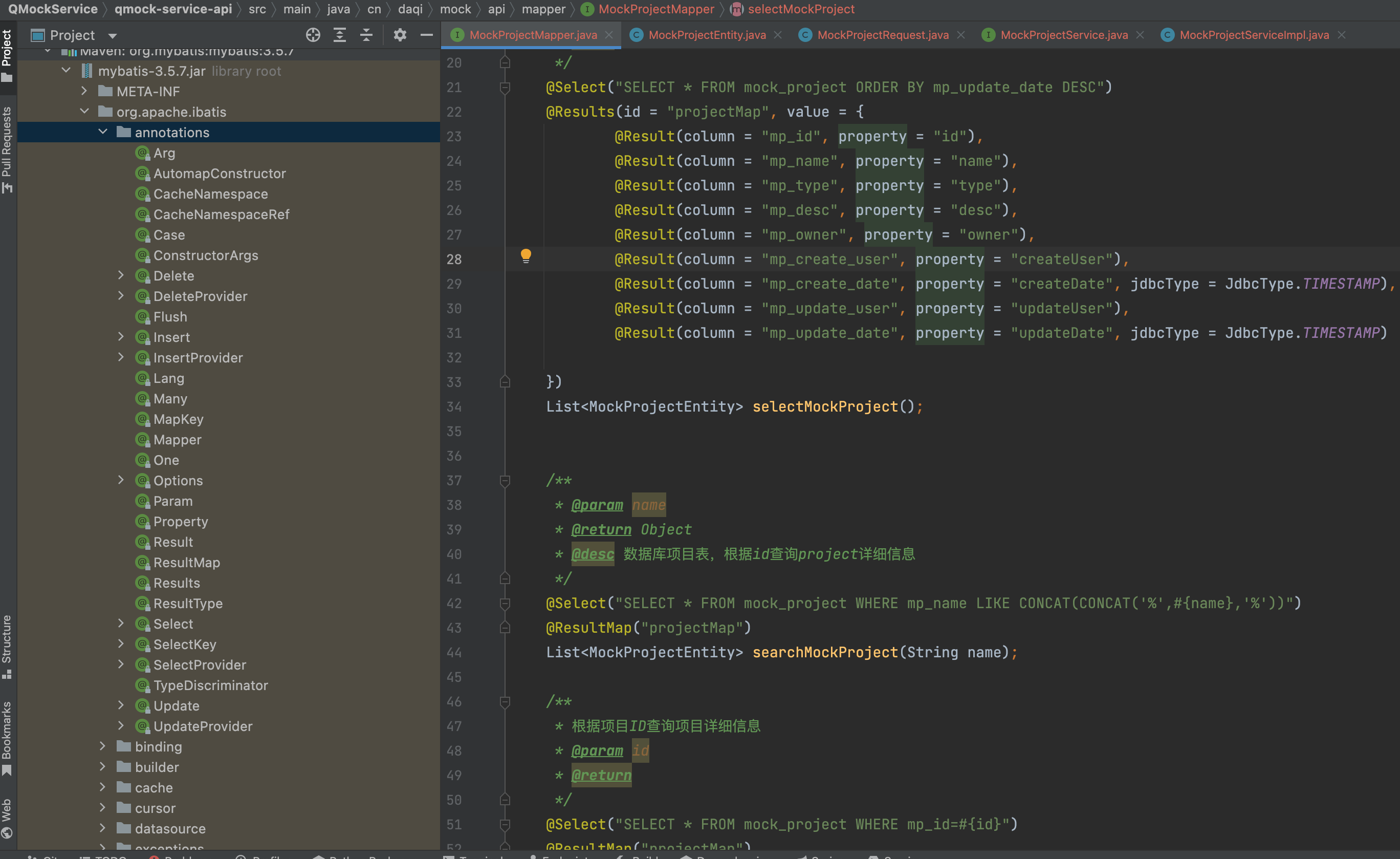The height and width of the screenshot is (859, 1400).
Task: Expand the binding folder
Action: (103, 746)
